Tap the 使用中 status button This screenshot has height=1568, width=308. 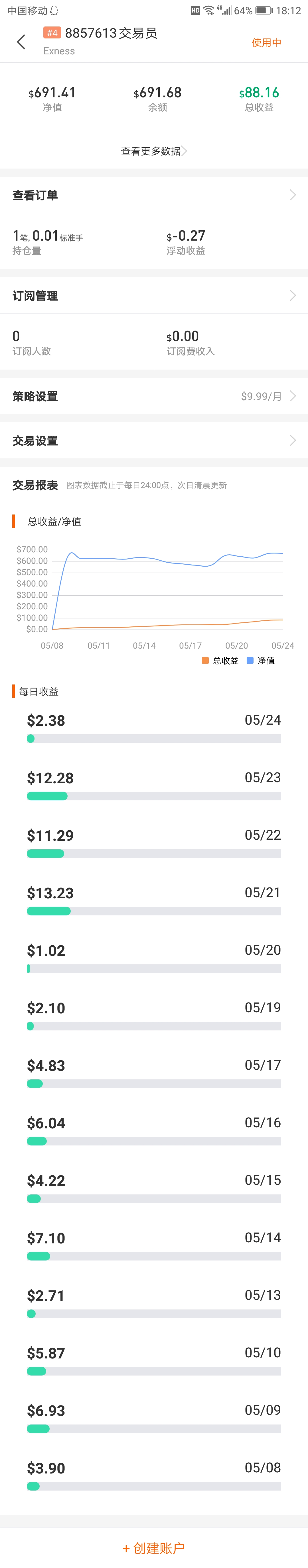click(x=267, y=42)
